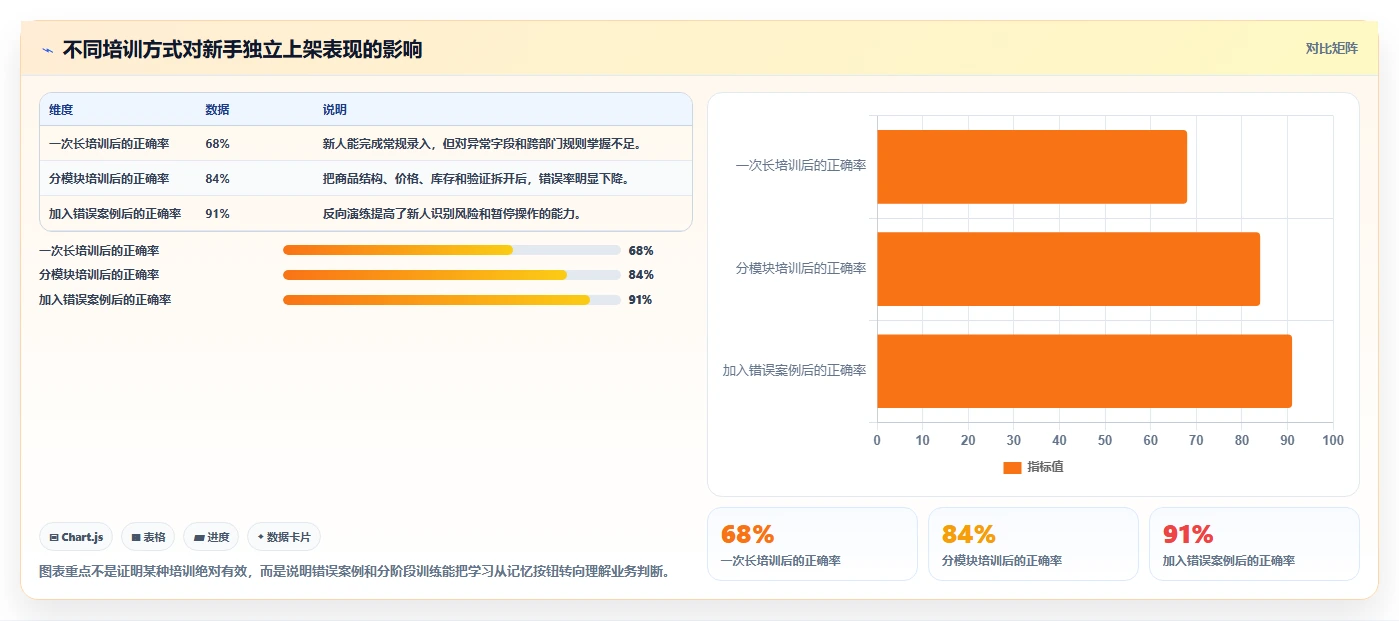Click the lightning icon beside the title
Image resolution: width=1399 pixels, height=621 pixels.
[48, 50]
